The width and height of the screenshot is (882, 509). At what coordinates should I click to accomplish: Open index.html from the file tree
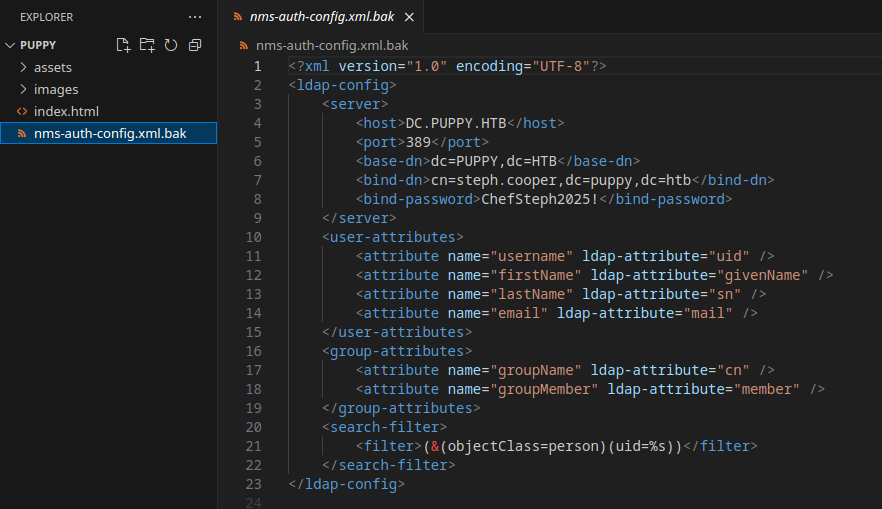[x=66, y=111]
